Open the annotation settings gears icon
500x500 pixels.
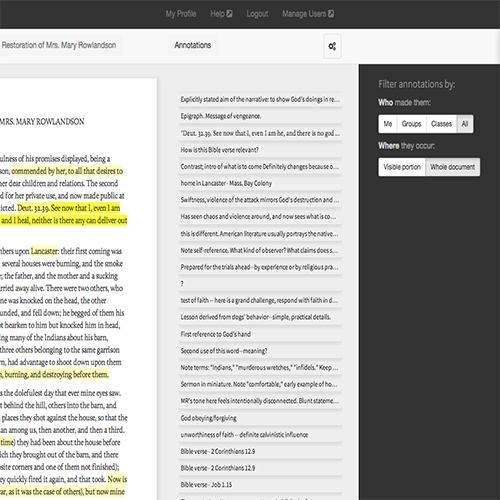[x=332, y=46]
